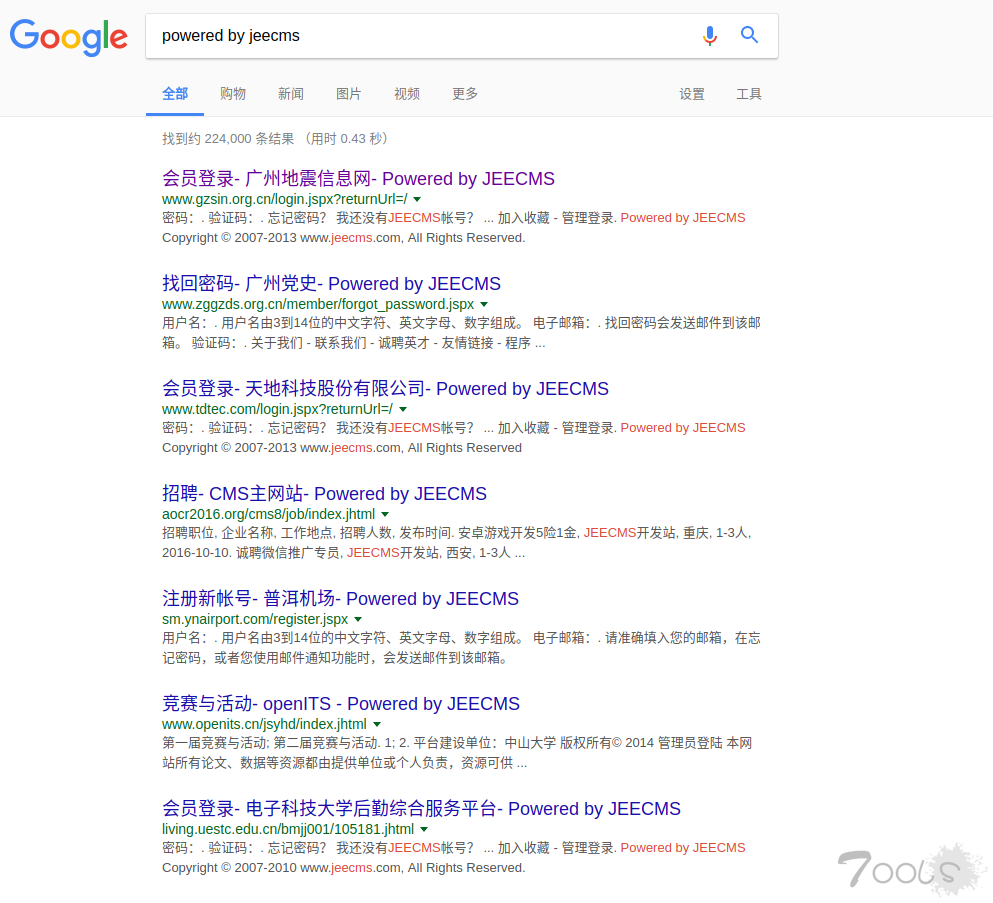Click the URL text sm.ynairport.com/register.jspx

[x=255, y=619]
